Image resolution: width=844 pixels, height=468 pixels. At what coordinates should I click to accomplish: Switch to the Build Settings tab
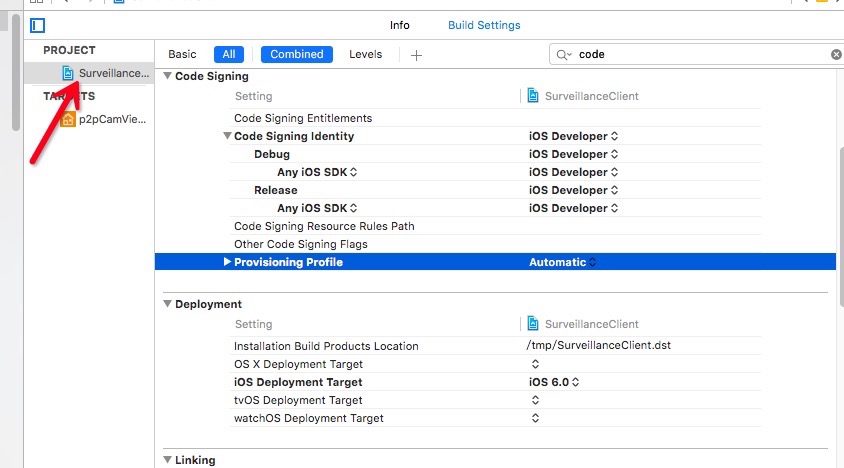click(x=484, y=25)
